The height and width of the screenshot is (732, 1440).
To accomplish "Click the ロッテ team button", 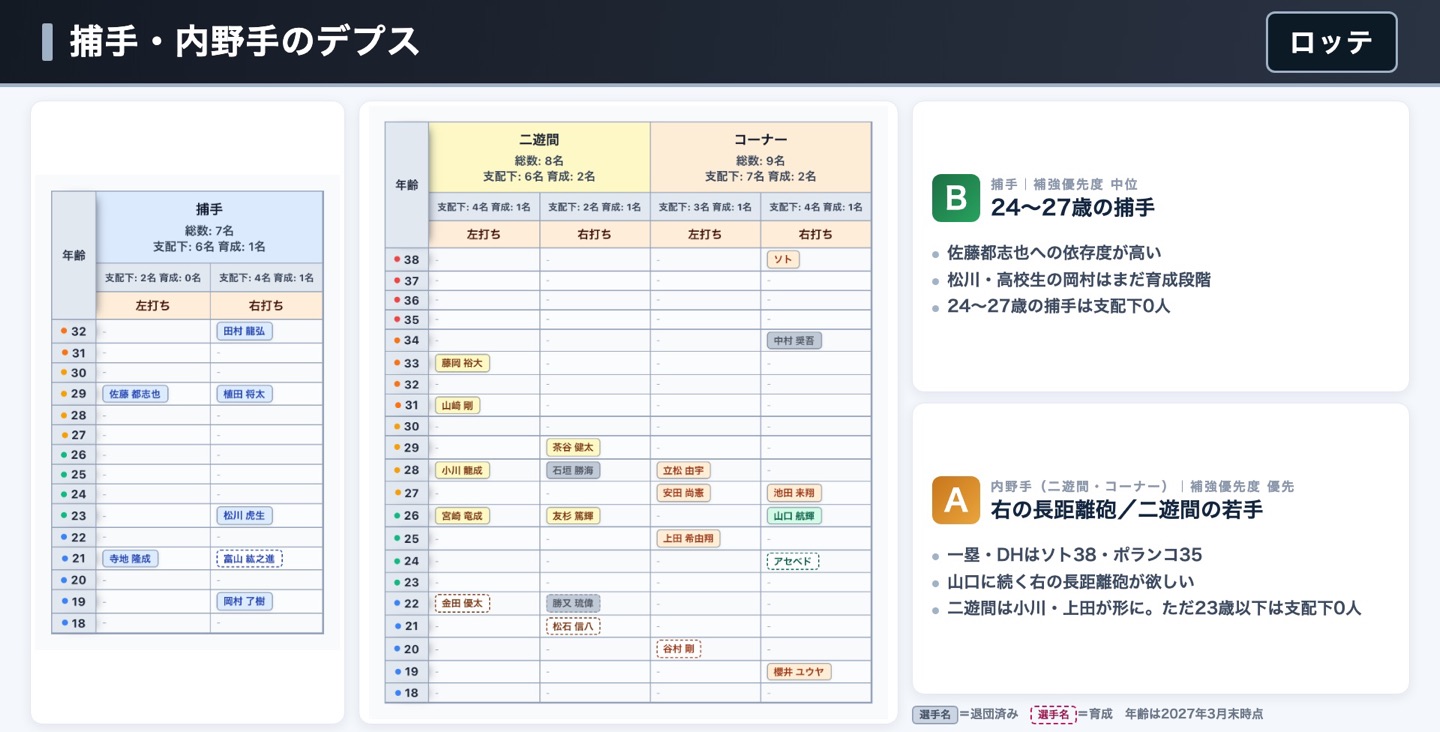I will point(1331,42).
